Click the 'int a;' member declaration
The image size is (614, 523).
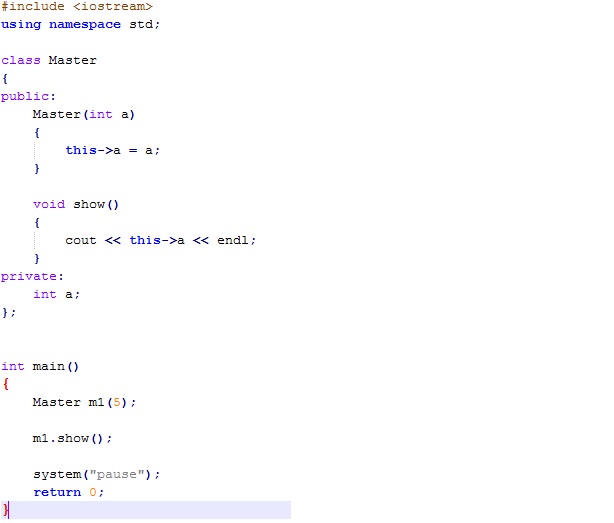pyautogui.click(x=57, y=294)
